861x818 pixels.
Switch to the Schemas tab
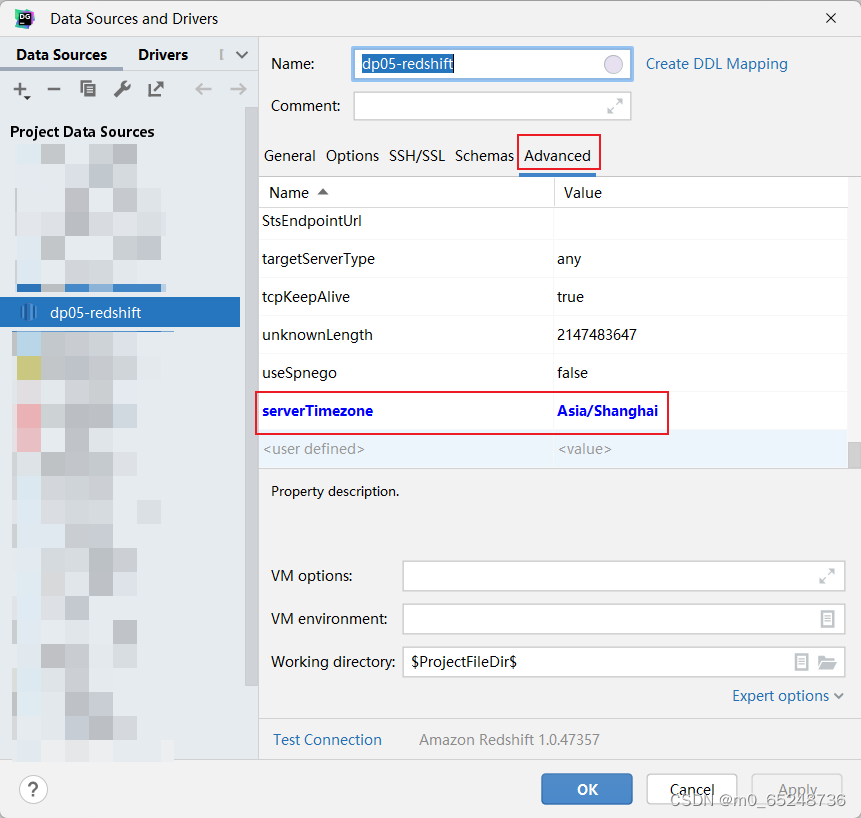pos(484,156)
